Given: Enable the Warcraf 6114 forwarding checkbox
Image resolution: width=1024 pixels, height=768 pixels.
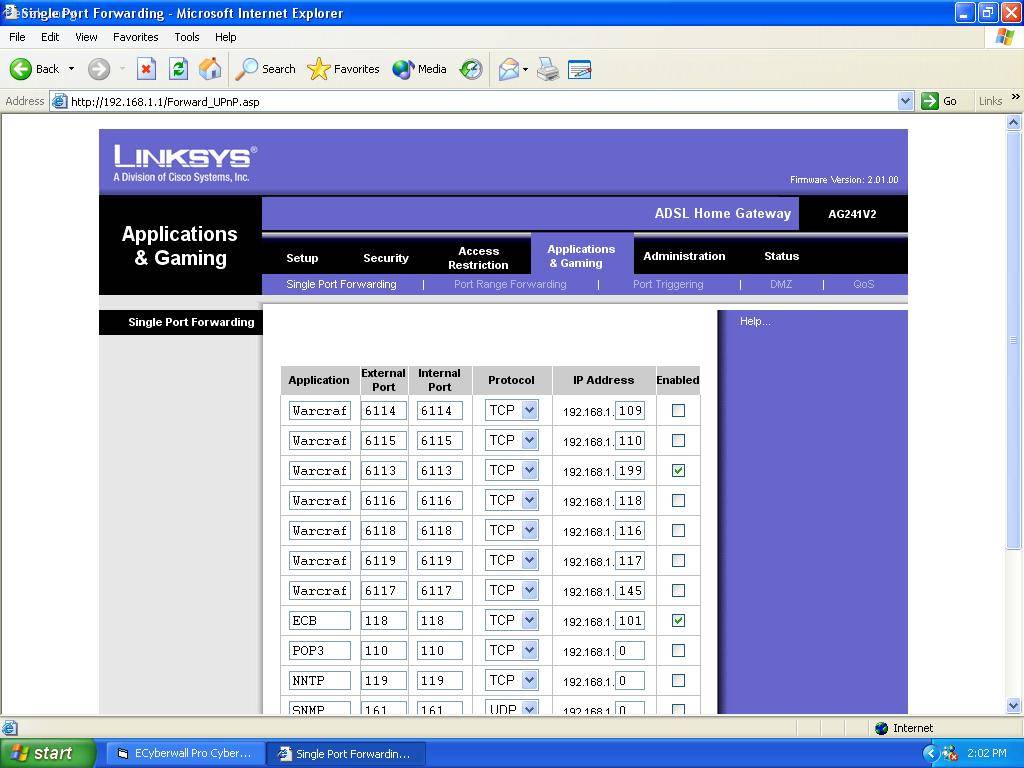Looking at the screenshot, I should pyautogui.click(x=679, y=411).
